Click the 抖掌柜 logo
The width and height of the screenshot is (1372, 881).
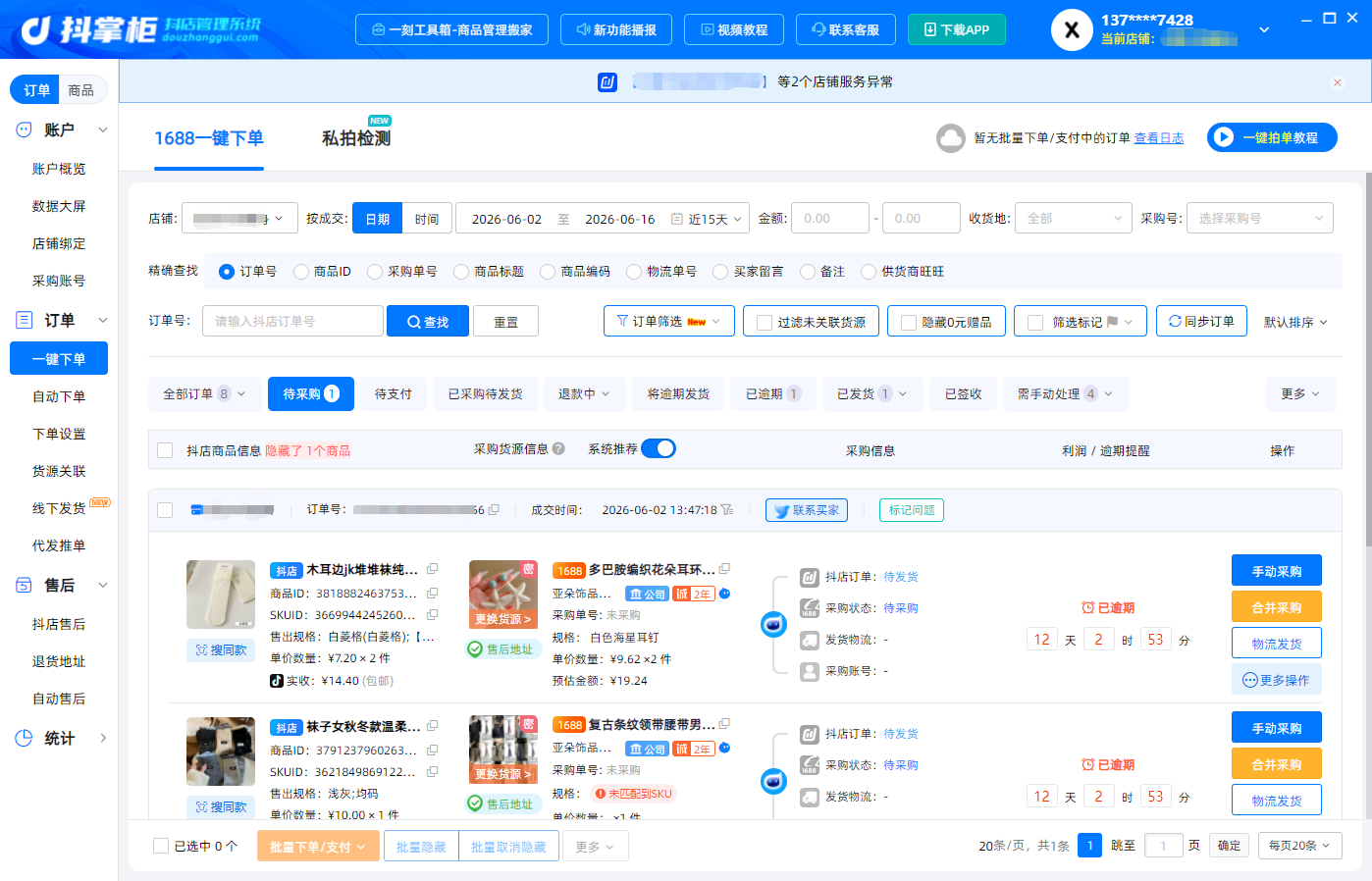coord(140,29)
